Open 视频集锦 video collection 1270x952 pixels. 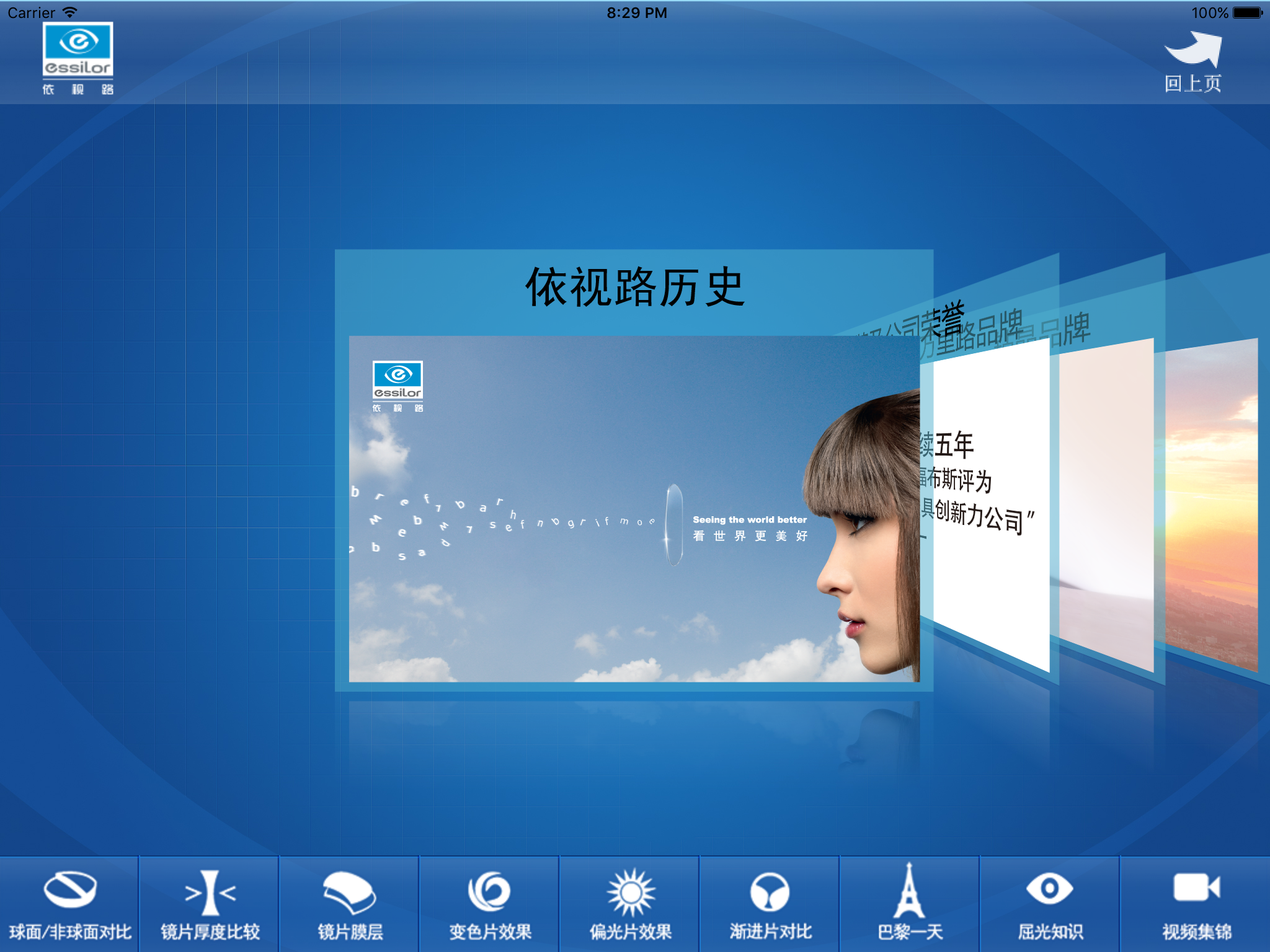coord(1196,905)
